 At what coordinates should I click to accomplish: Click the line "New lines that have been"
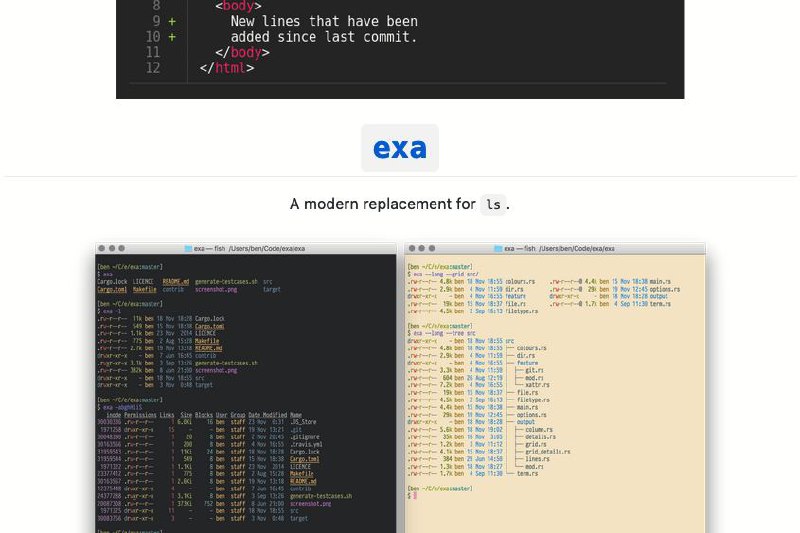click(324, 21)
